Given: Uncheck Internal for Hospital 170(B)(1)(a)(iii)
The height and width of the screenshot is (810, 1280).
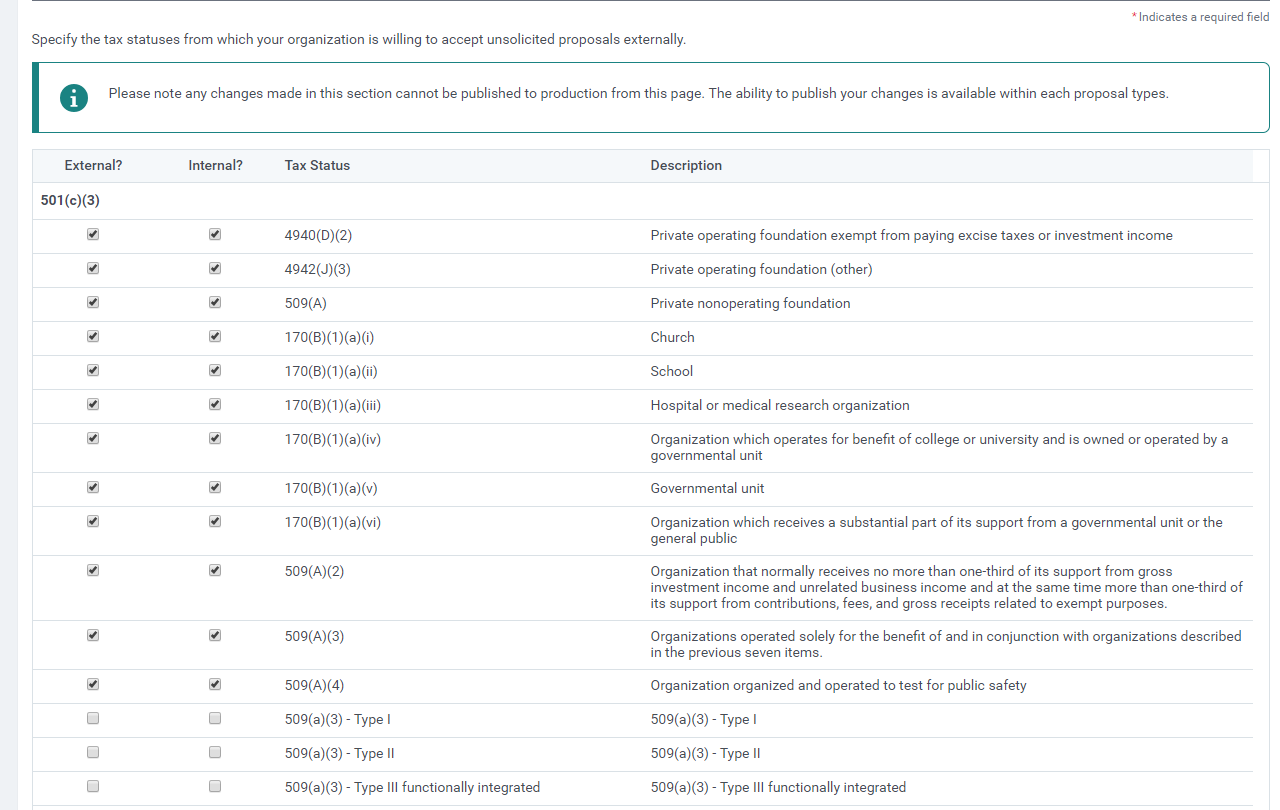Looking at the screenshot, I should coord(215,404).
